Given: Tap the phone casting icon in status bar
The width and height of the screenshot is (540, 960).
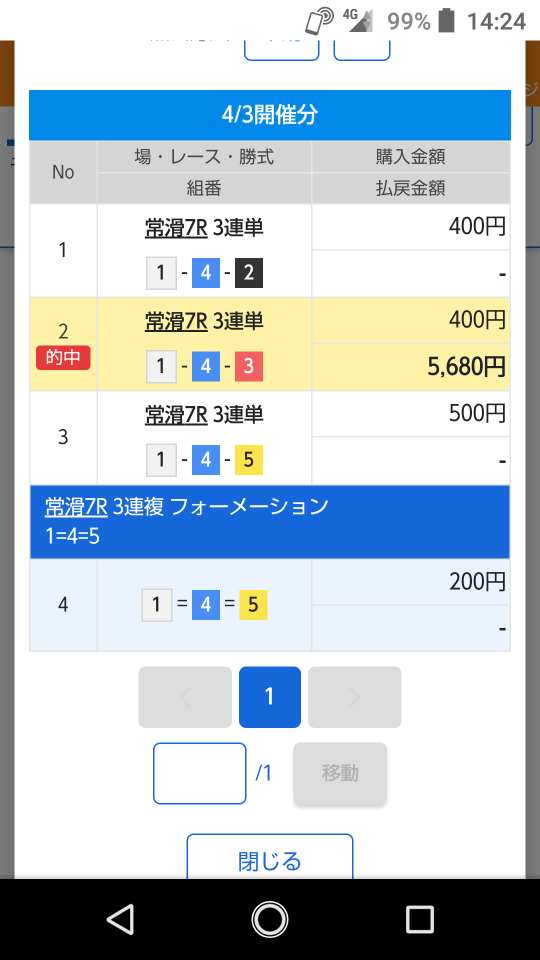Looking at the screenshot, I should point(319,21).
